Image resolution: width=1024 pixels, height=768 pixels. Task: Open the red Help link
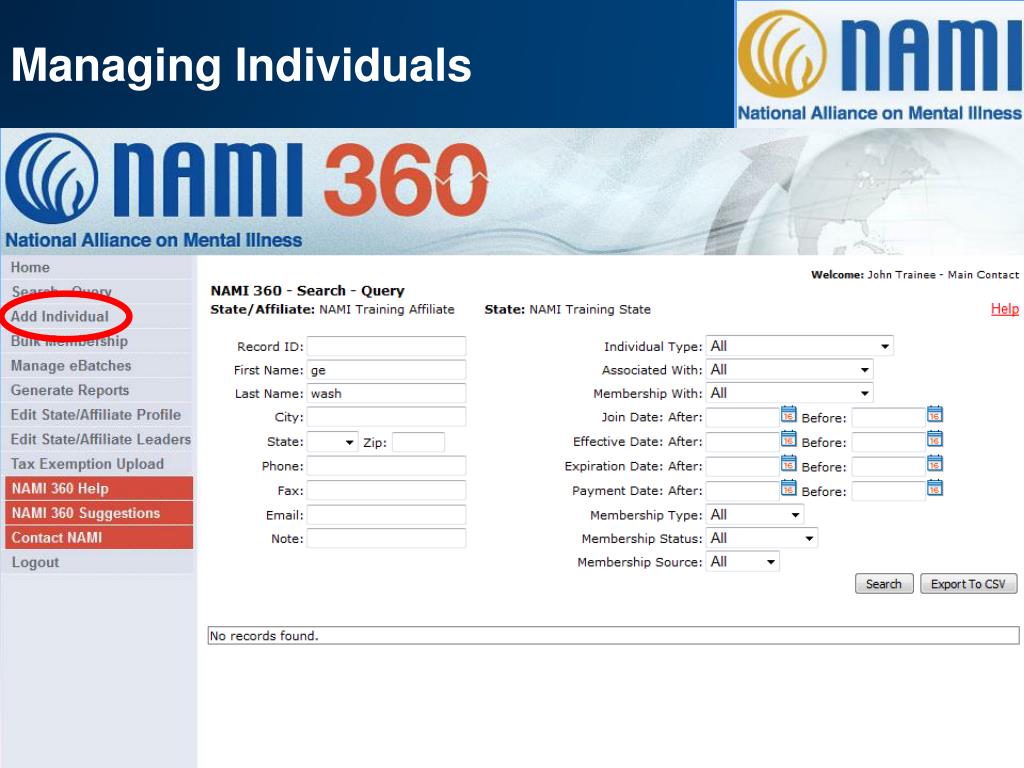1004,309
